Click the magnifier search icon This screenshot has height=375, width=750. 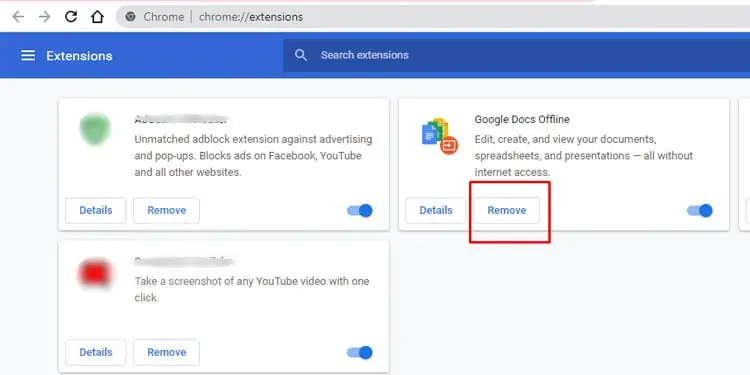301,55
